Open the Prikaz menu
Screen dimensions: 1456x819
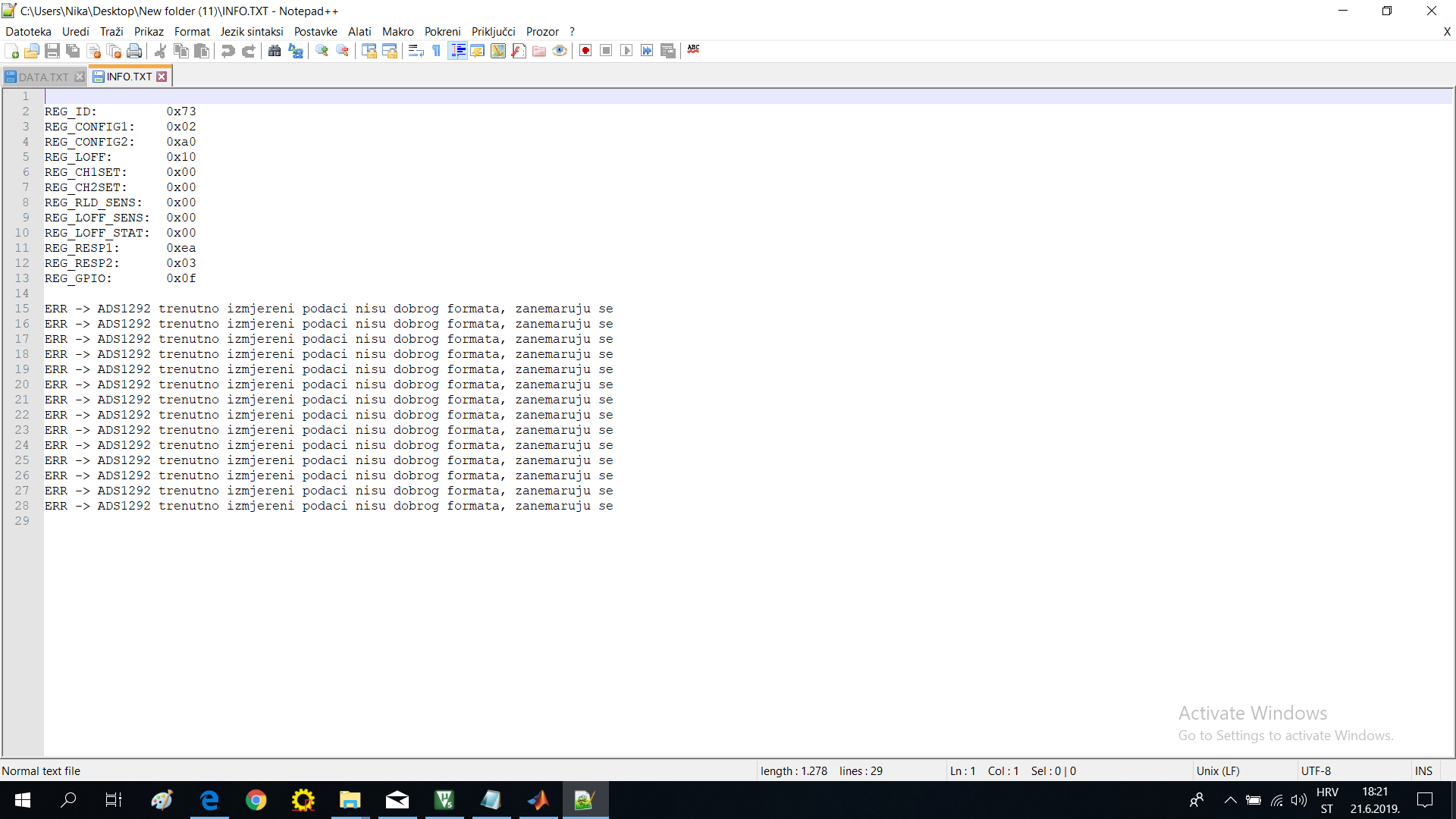pyautogui.click(x=149, y=32)
